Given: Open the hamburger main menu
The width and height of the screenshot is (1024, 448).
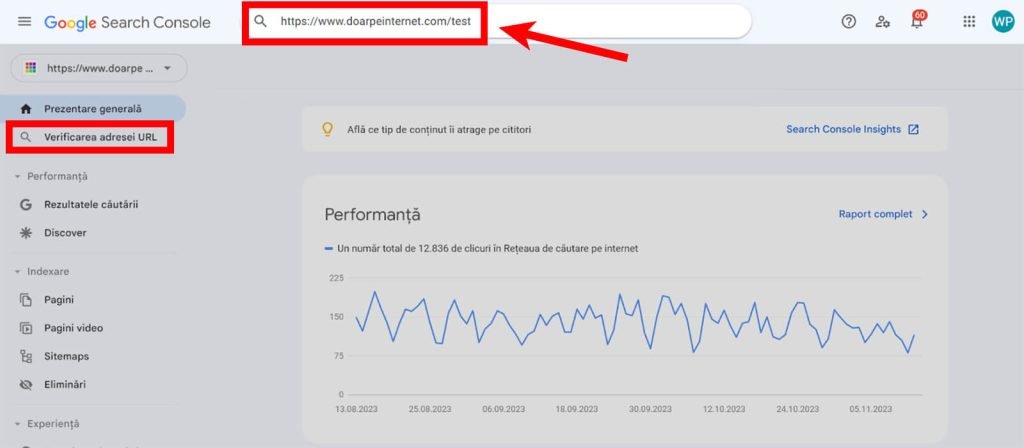Looking at the screenshot, I should [24, 22].
